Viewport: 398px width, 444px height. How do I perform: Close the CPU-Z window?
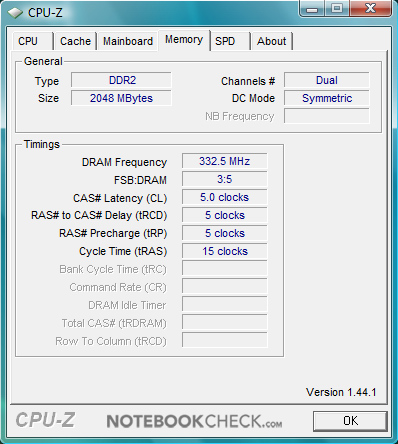[370, 8]
